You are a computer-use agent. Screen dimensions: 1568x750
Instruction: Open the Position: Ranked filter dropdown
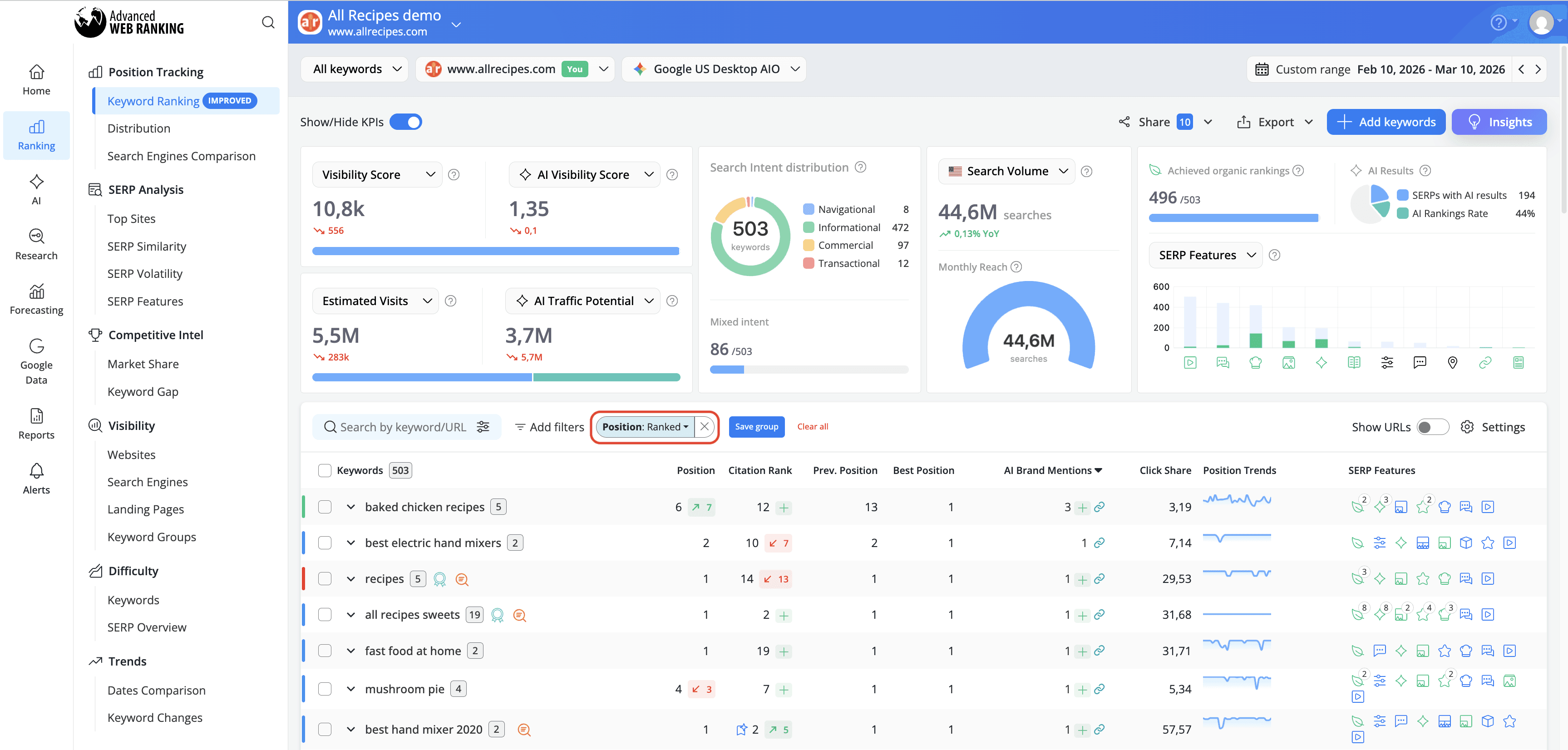[644, 427]
